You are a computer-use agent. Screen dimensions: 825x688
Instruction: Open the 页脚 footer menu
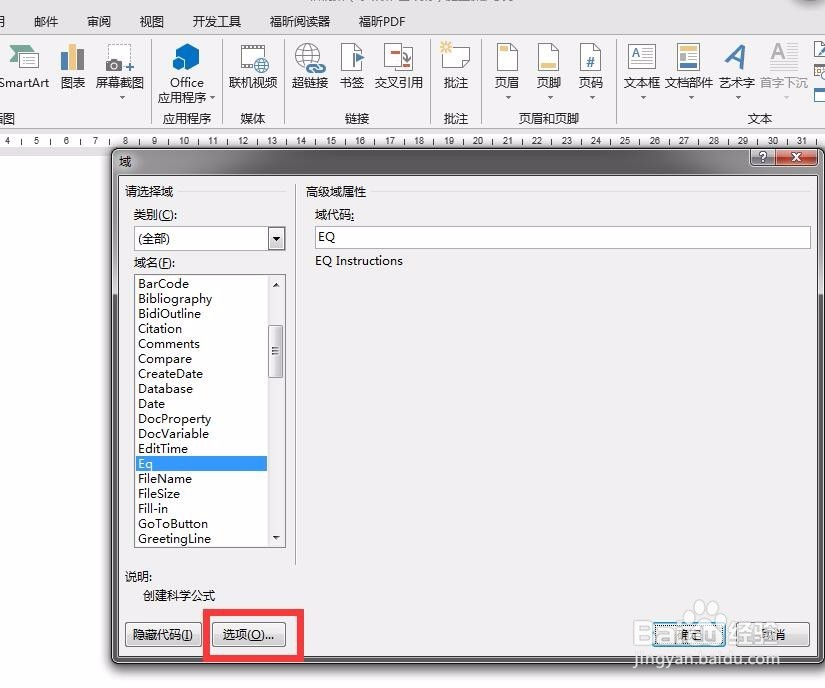point(549,67)
